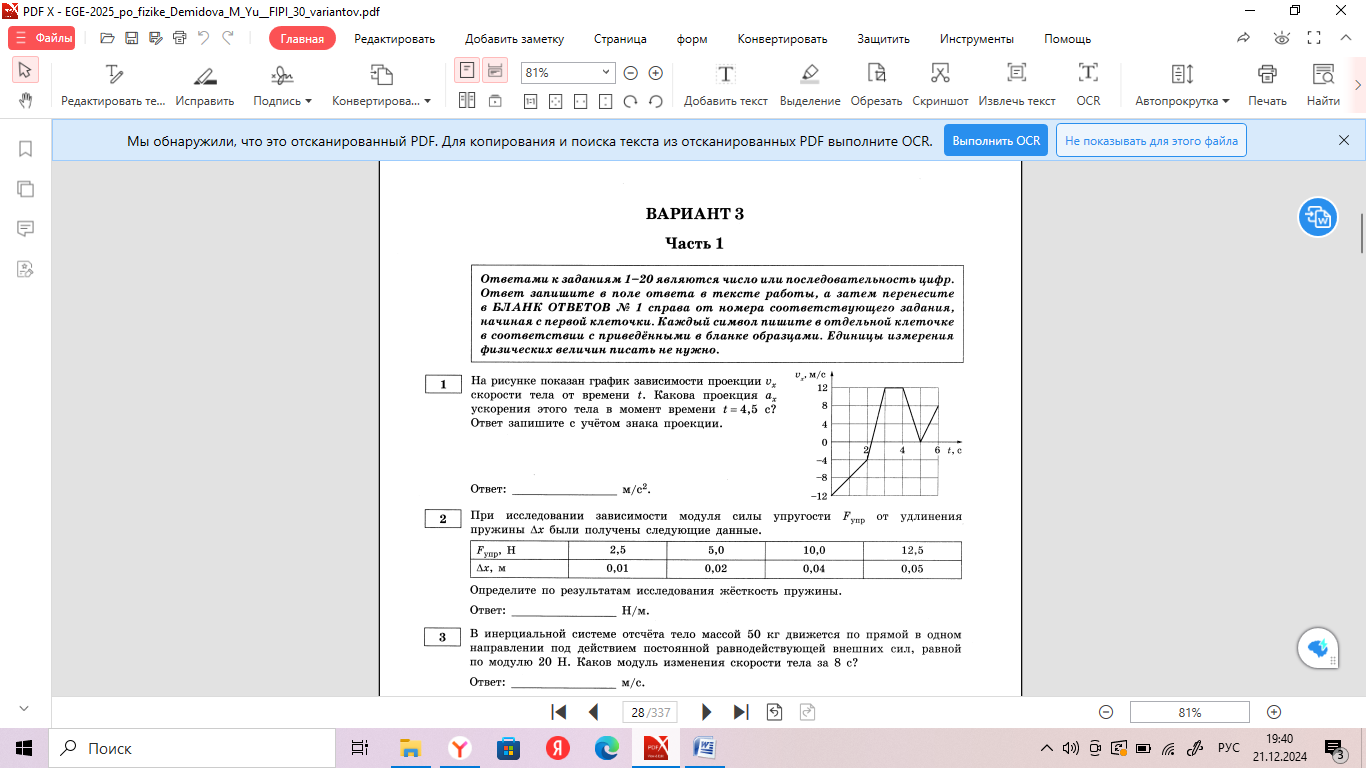Screen dimensions: 1366x768
Task: Enter full screen mode
Action: click(x=1315, y=38)
